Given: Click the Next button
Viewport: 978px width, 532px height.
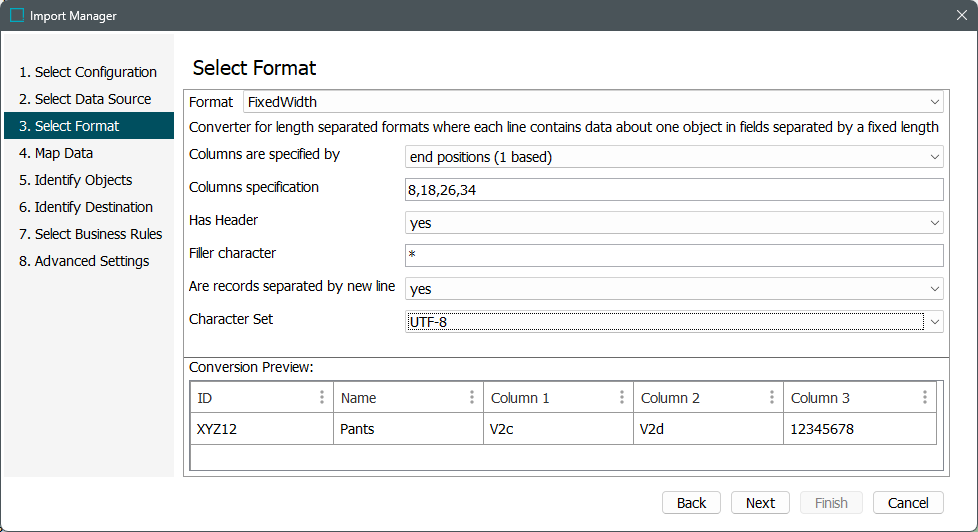Looking at the screenshot, I should point(760,503).
